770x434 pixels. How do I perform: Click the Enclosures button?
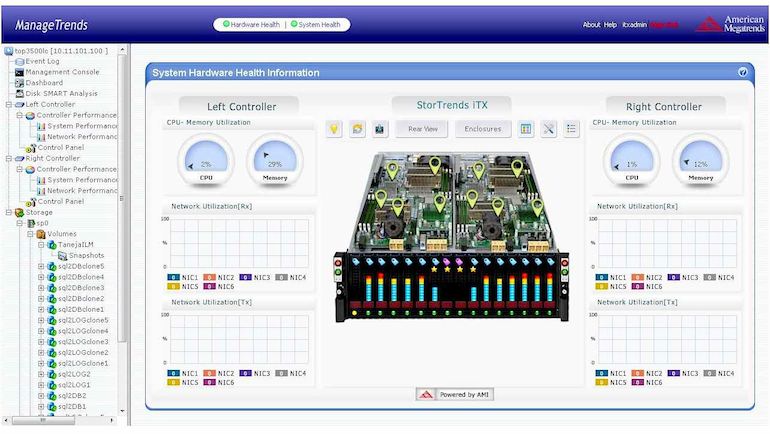point(483,129)
